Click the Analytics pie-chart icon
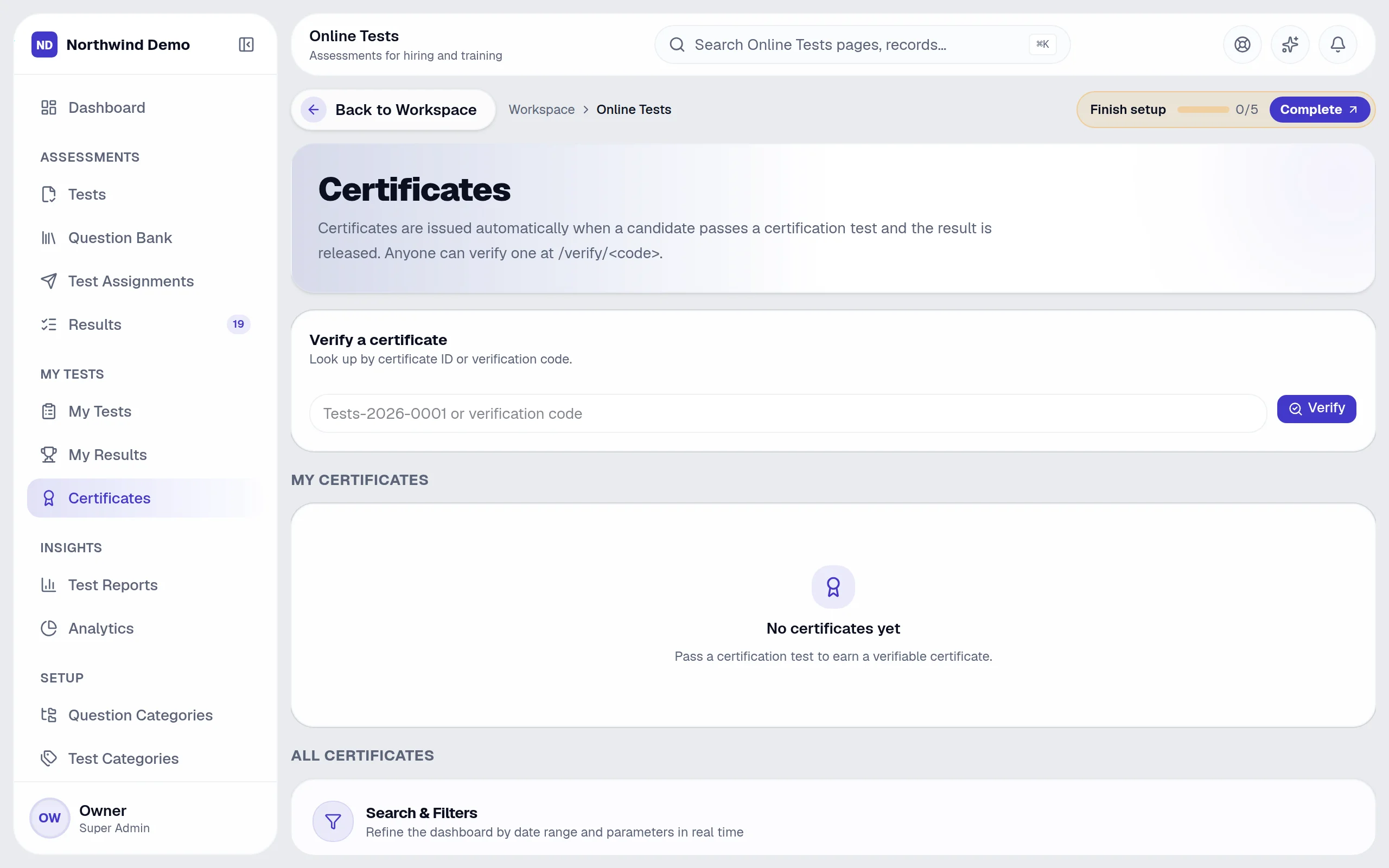This screenshot has width=1389, height=868. tap(49, 629)
